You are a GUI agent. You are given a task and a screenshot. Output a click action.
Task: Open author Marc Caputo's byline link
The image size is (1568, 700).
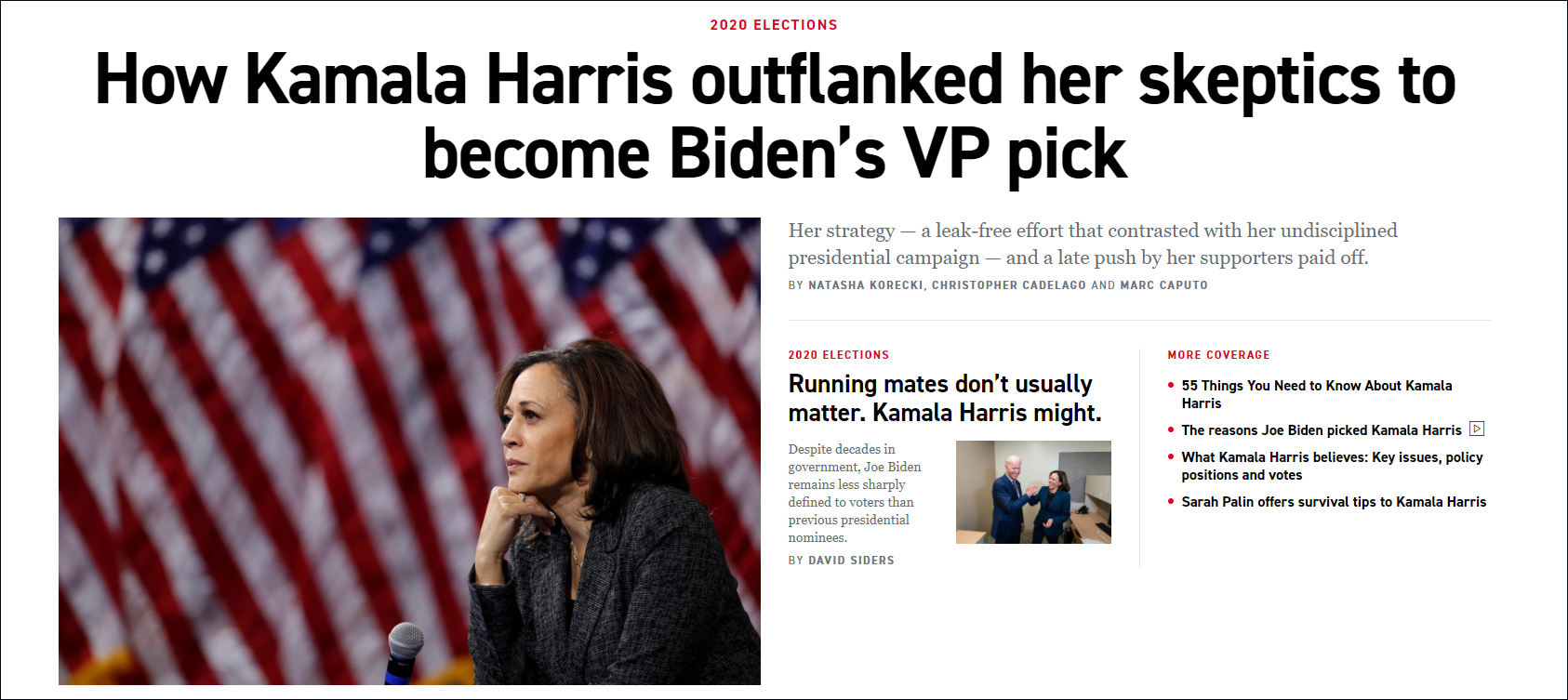pos(1164,285)
